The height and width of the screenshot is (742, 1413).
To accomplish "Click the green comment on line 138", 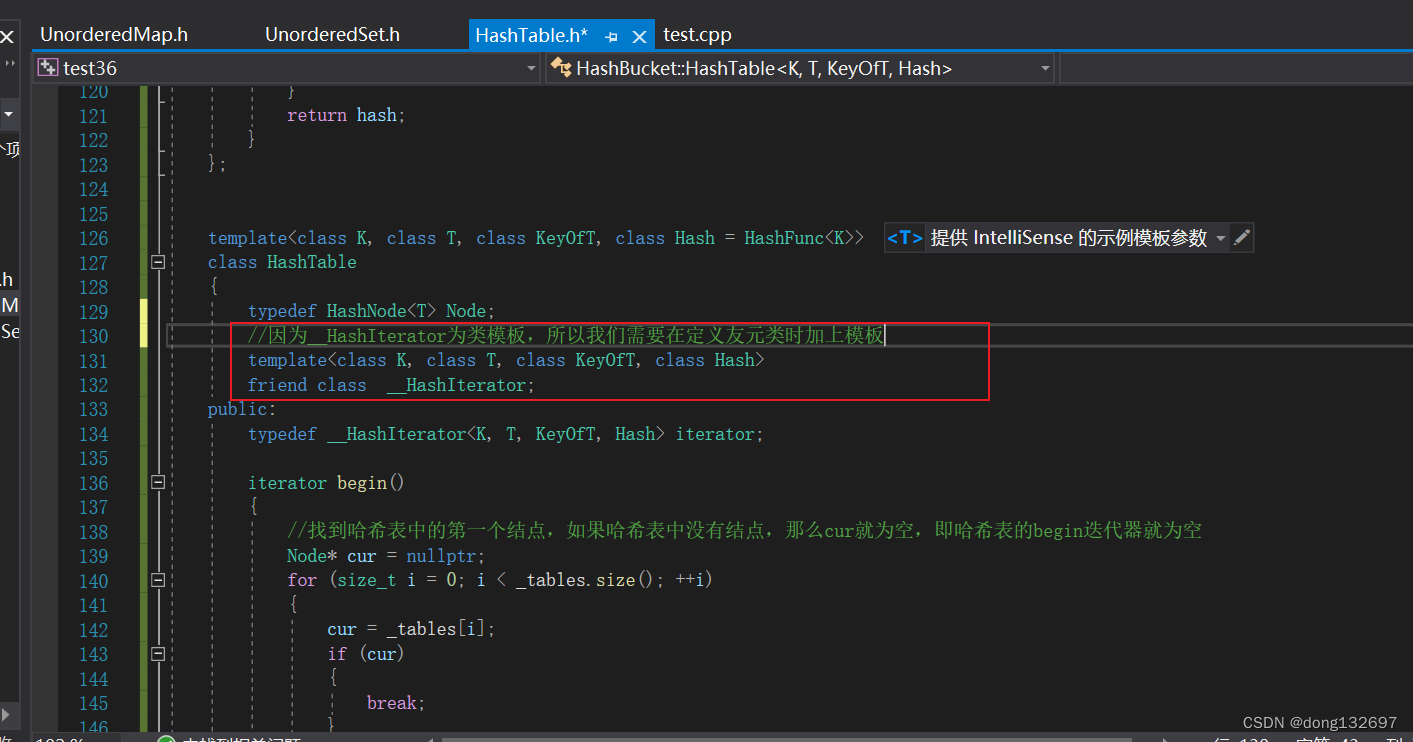I will 744,531.
